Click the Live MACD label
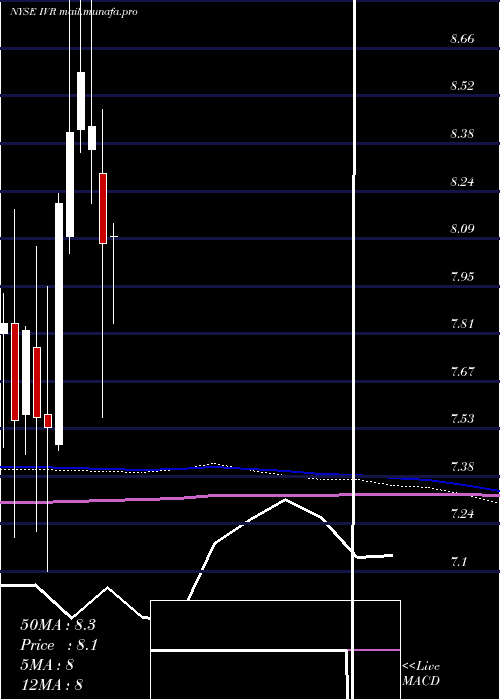500x700 pixels. click(x=421, y=674)
